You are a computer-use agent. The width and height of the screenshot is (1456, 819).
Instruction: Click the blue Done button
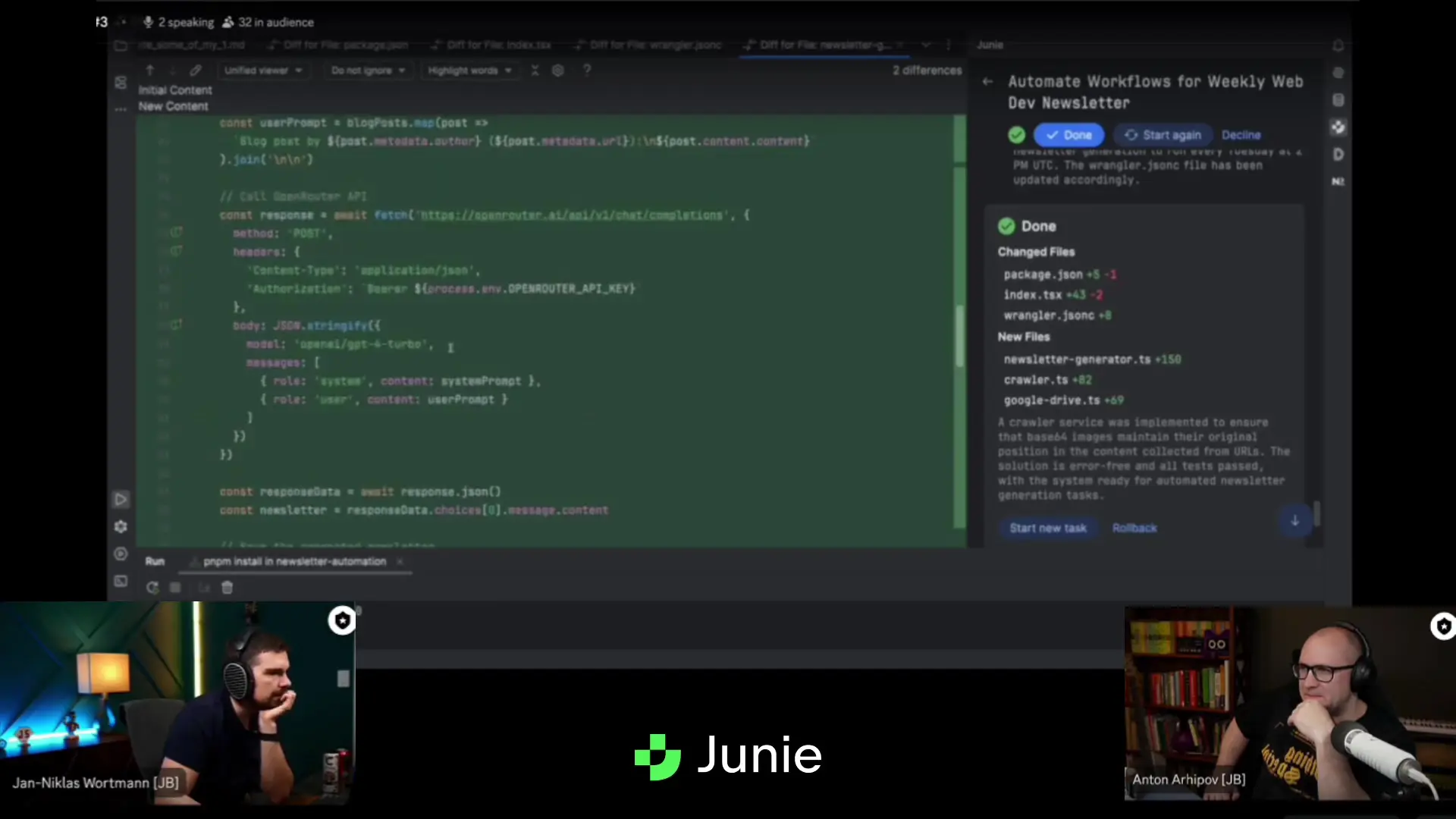pyautogui.click(x=1068, y=135)
